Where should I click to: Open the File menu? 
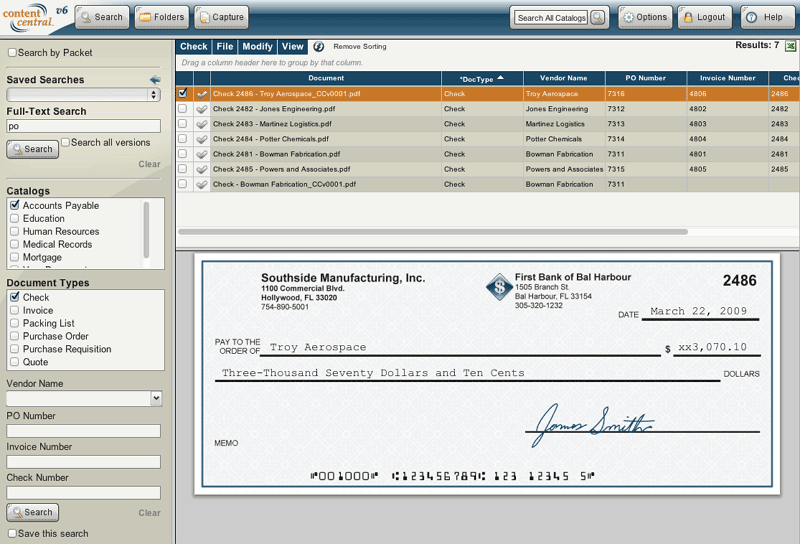pyautogui.click(x=224, y=46)
